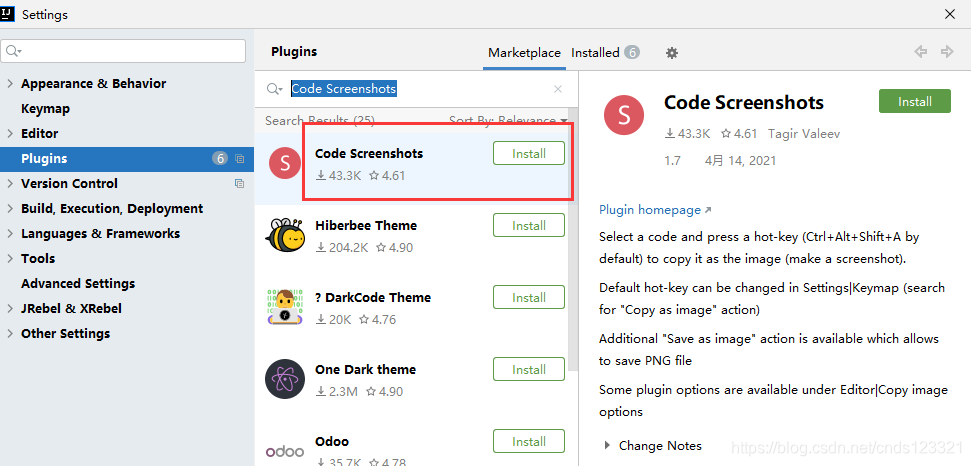The width and height of the screenshot is (971, 466).
Task: Click Search Results (25) label
Action: click(320, 121)
